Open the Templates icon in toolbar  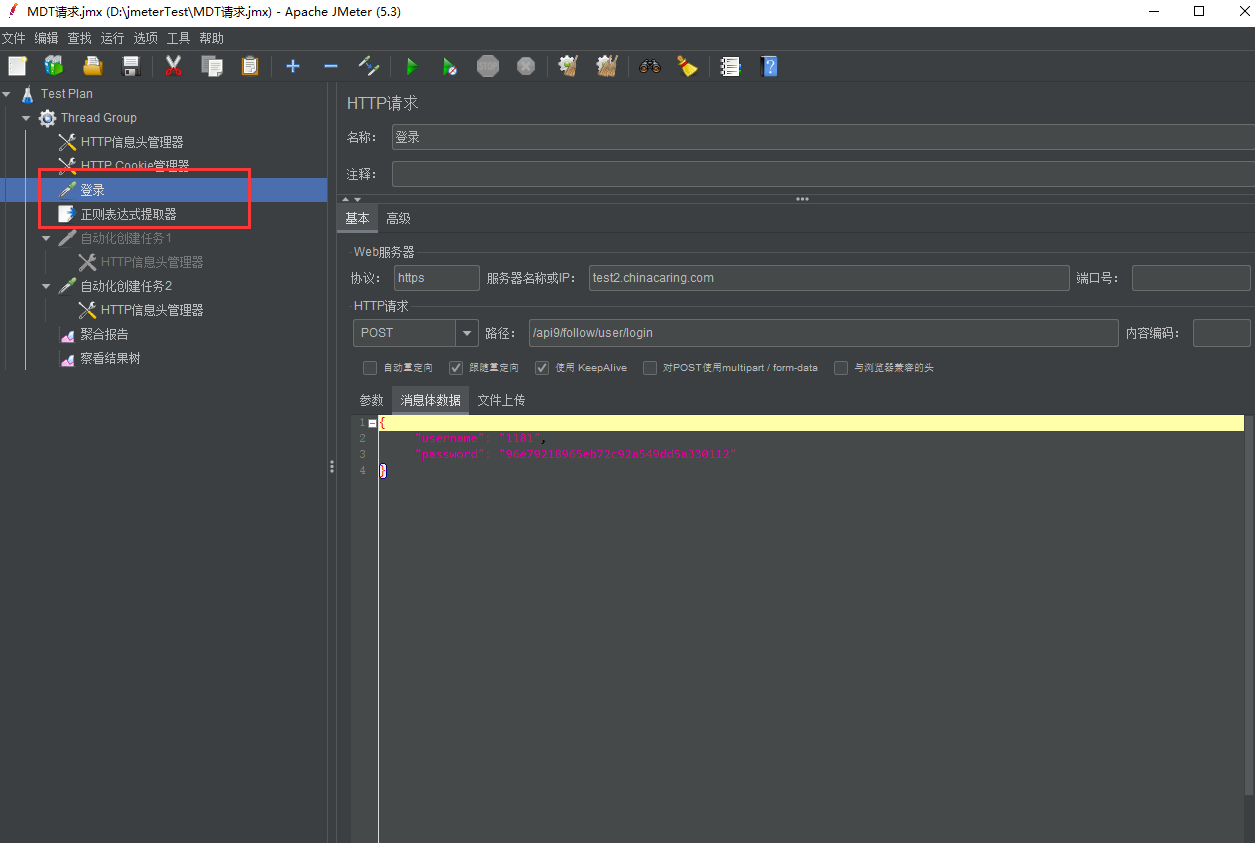click(x=54, y=66)
